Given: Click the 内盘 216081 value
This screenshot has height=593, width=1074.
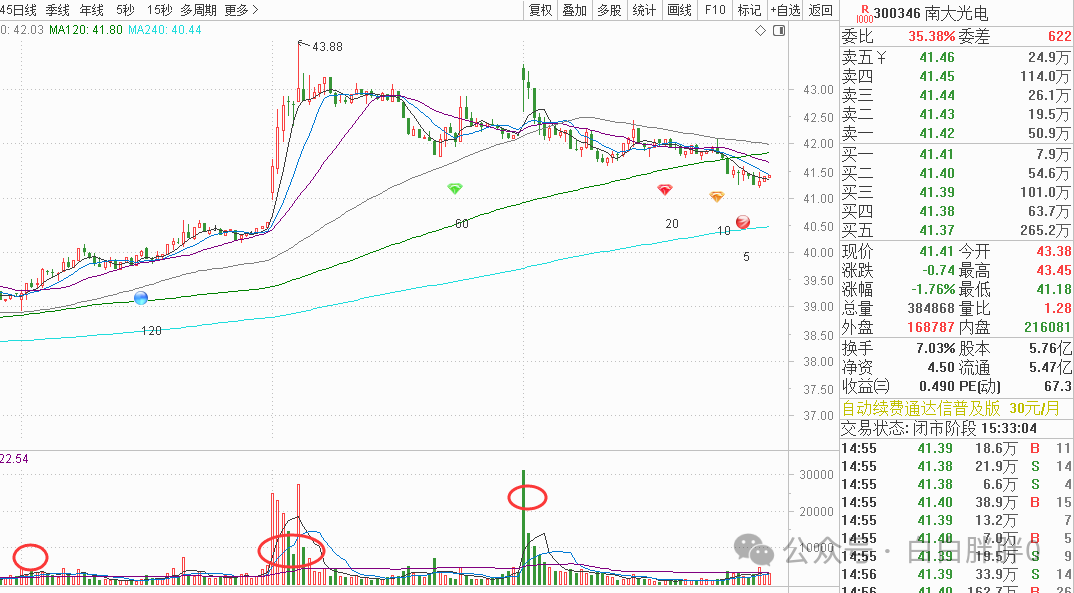Looking at the screenshot, I should pos(1048,328).
